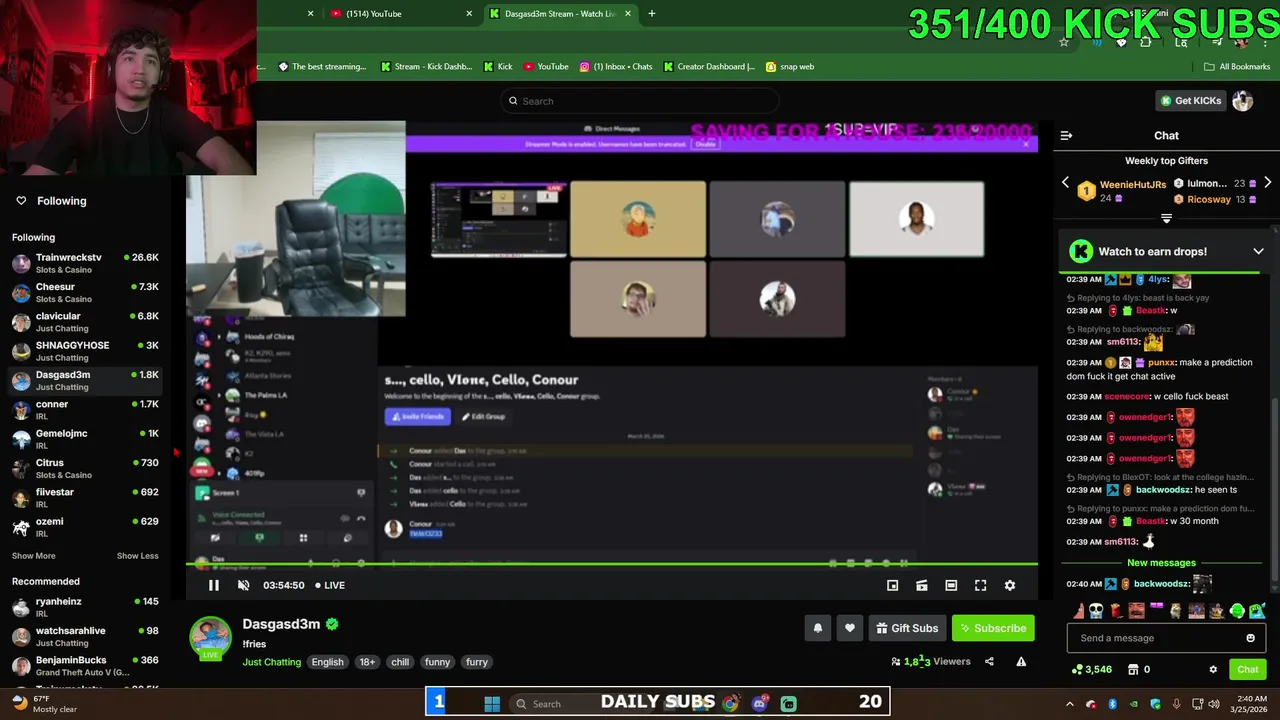
Task: Select the Dasgasd3m Stream browser tab
Action: click(560, 14)
